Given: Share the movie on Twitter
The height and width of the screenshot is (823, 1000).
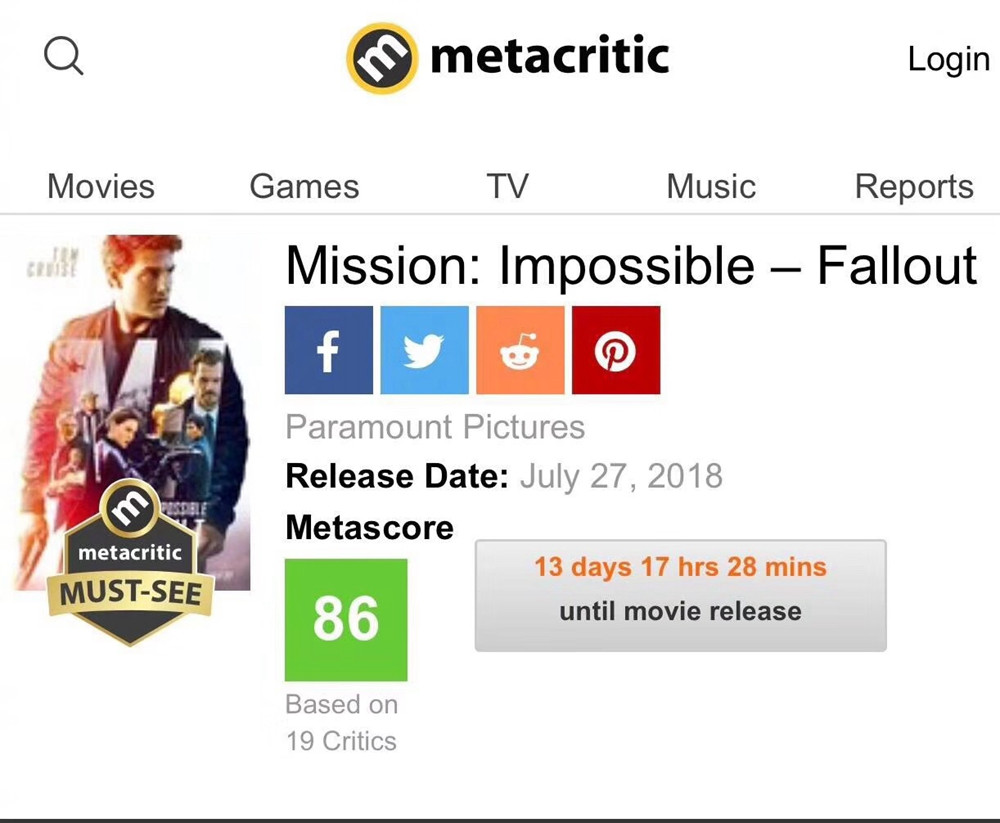Looking at the screenshot, I should [x=424, y=350].
